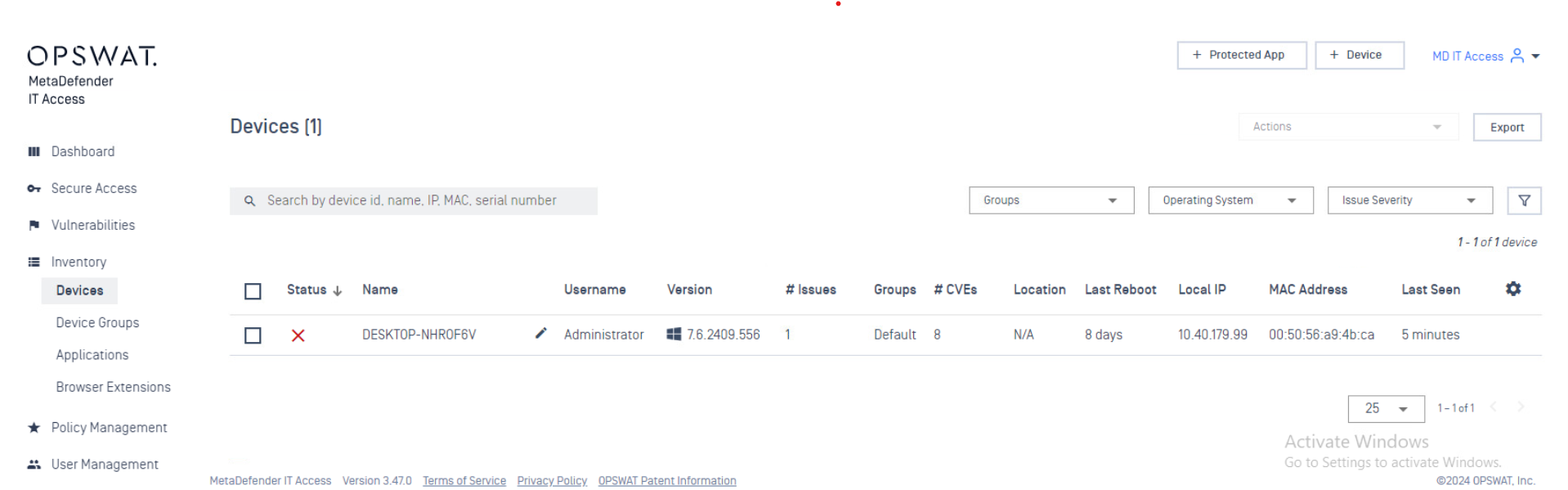This screenshot has height=490, width=1568.
Task: Click the search magnifier icon
Action: (x=249, y=200)
